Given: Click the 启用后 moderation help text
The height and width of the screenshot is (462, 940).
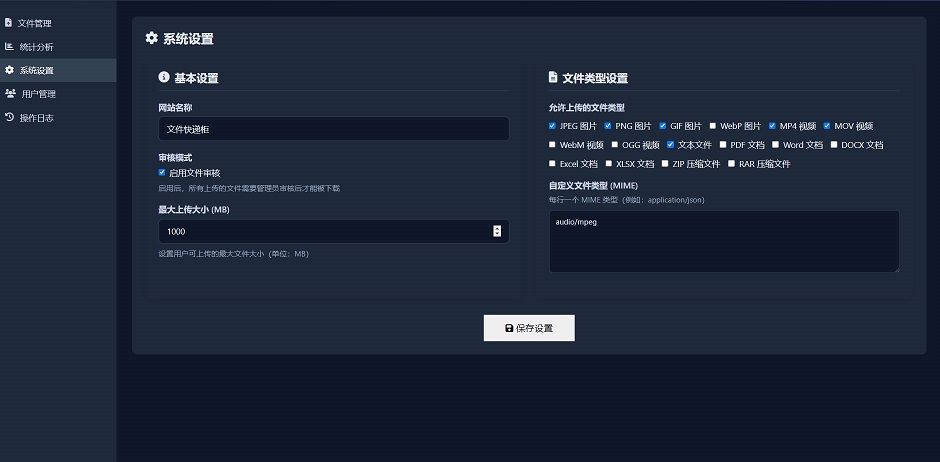Looking at the screenshot, I should pos(249,188).
